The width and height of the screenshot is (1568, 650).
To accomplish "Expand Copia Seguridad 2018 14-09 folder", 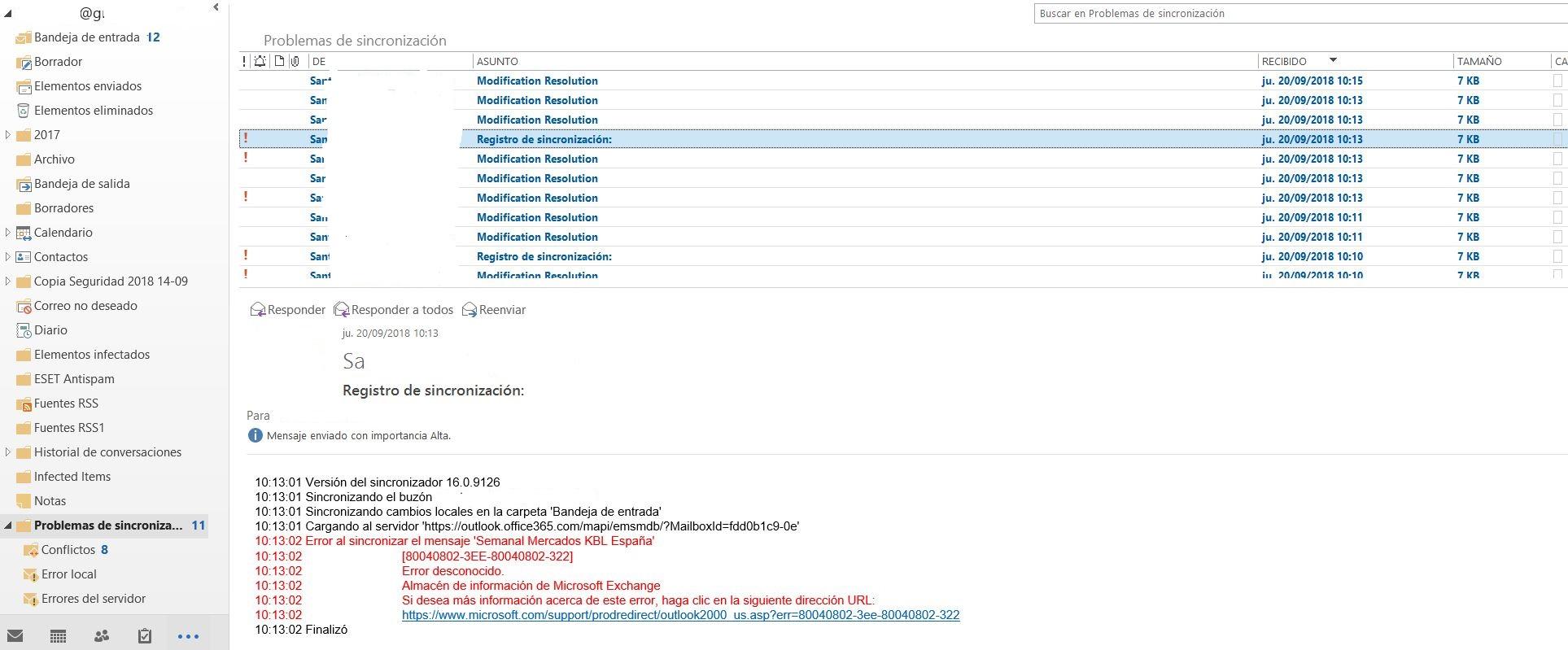I will [8, 281].
